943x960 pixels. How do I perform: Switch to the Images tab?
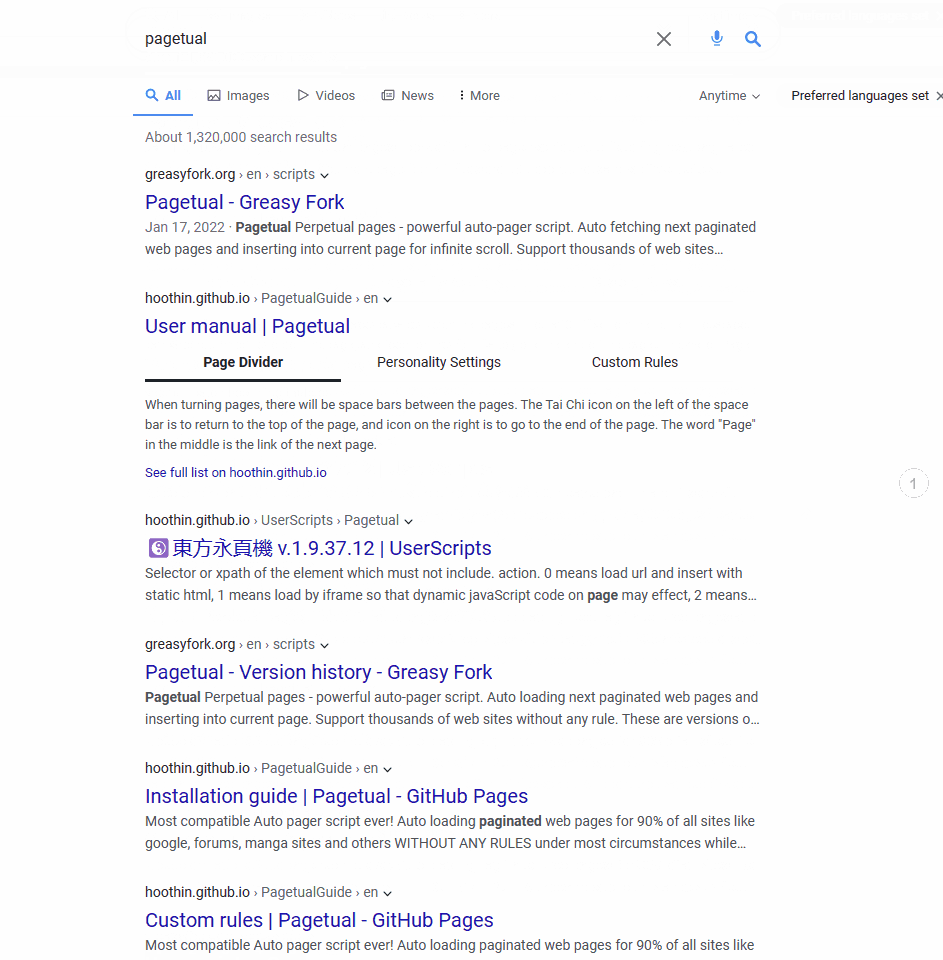[x=238, y=96]
